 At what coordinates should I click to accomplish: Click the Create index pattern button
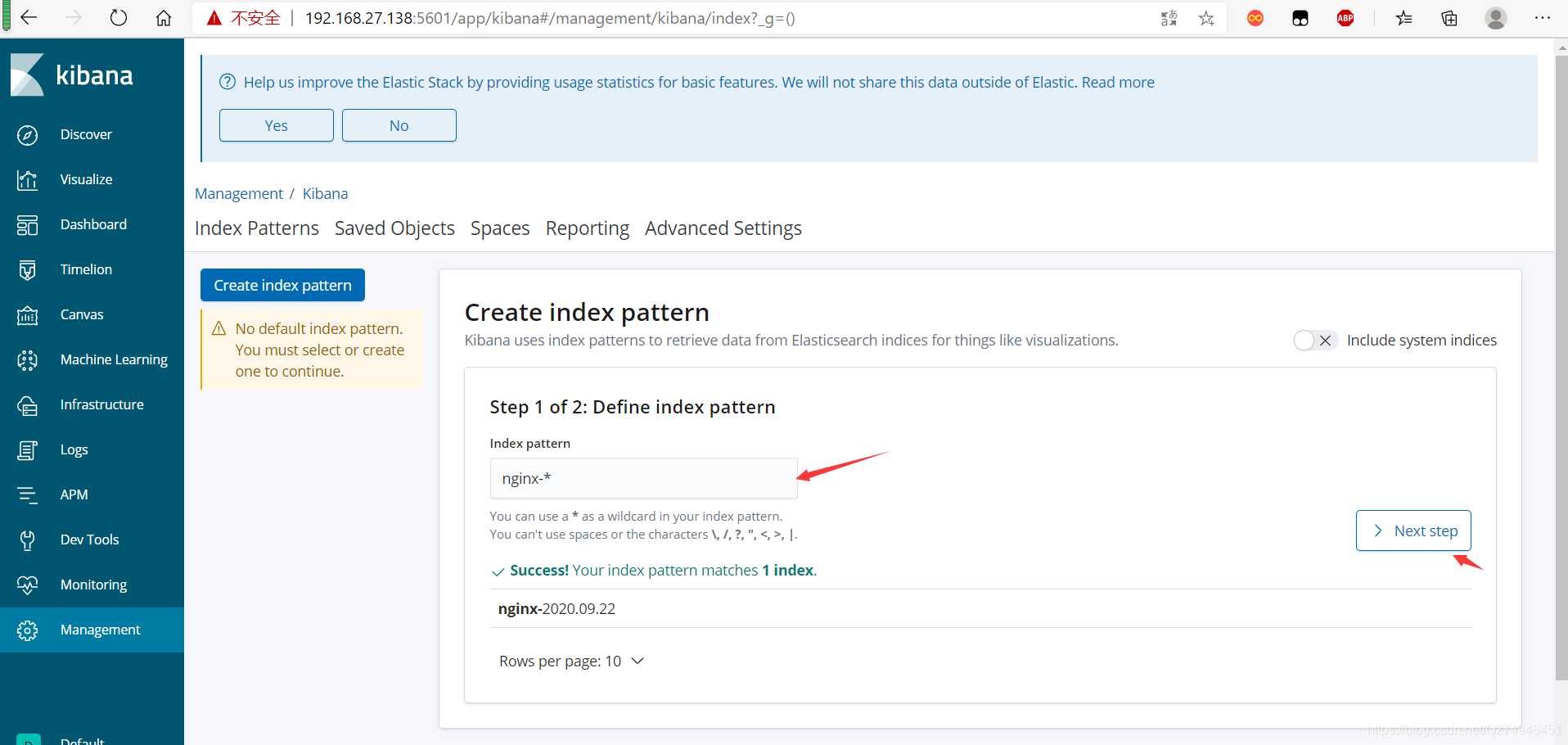[x=282, y=285]
